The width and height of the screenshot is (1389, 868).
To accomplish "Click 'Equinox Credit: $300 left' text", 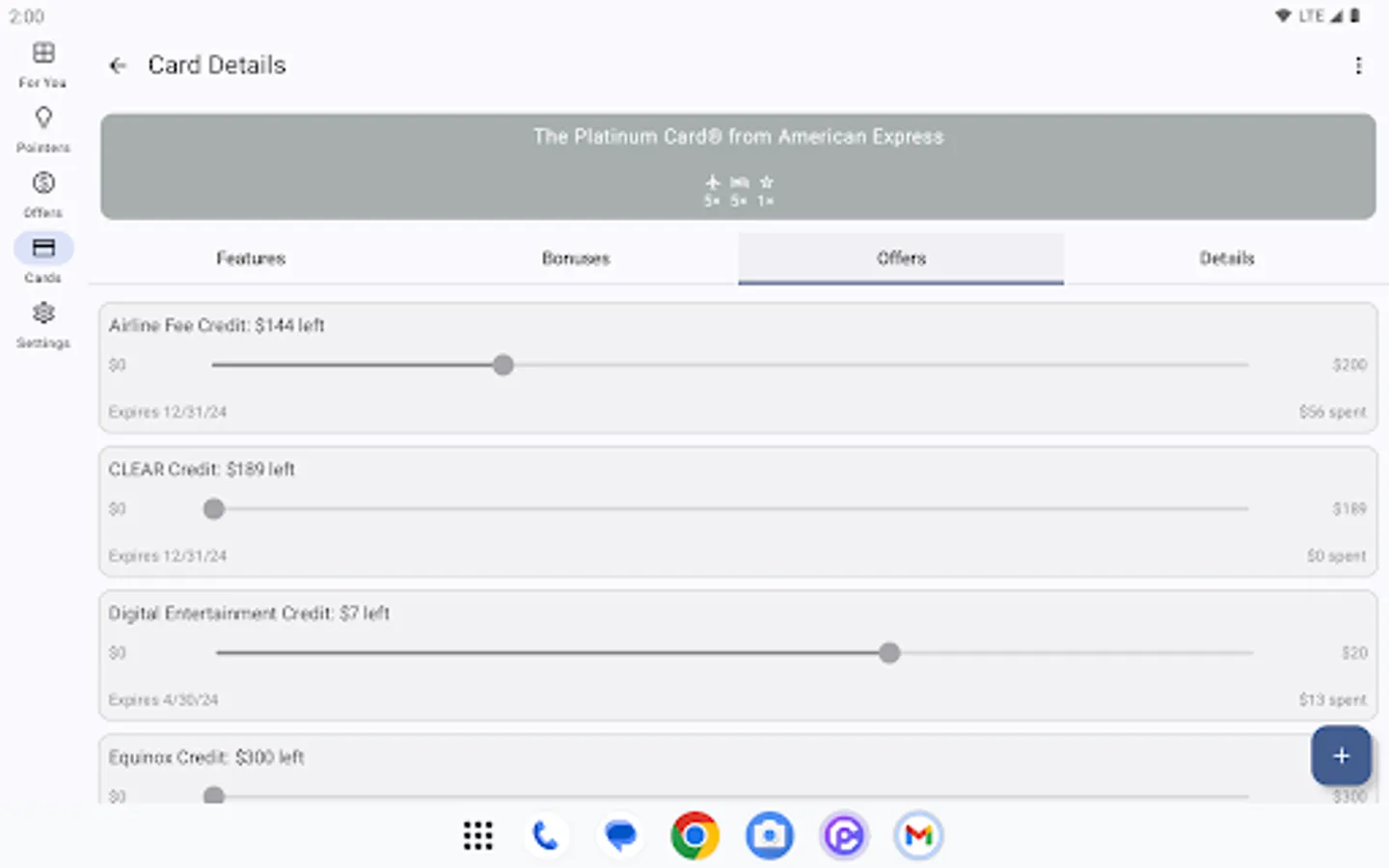I will click(x=206, y=757).
